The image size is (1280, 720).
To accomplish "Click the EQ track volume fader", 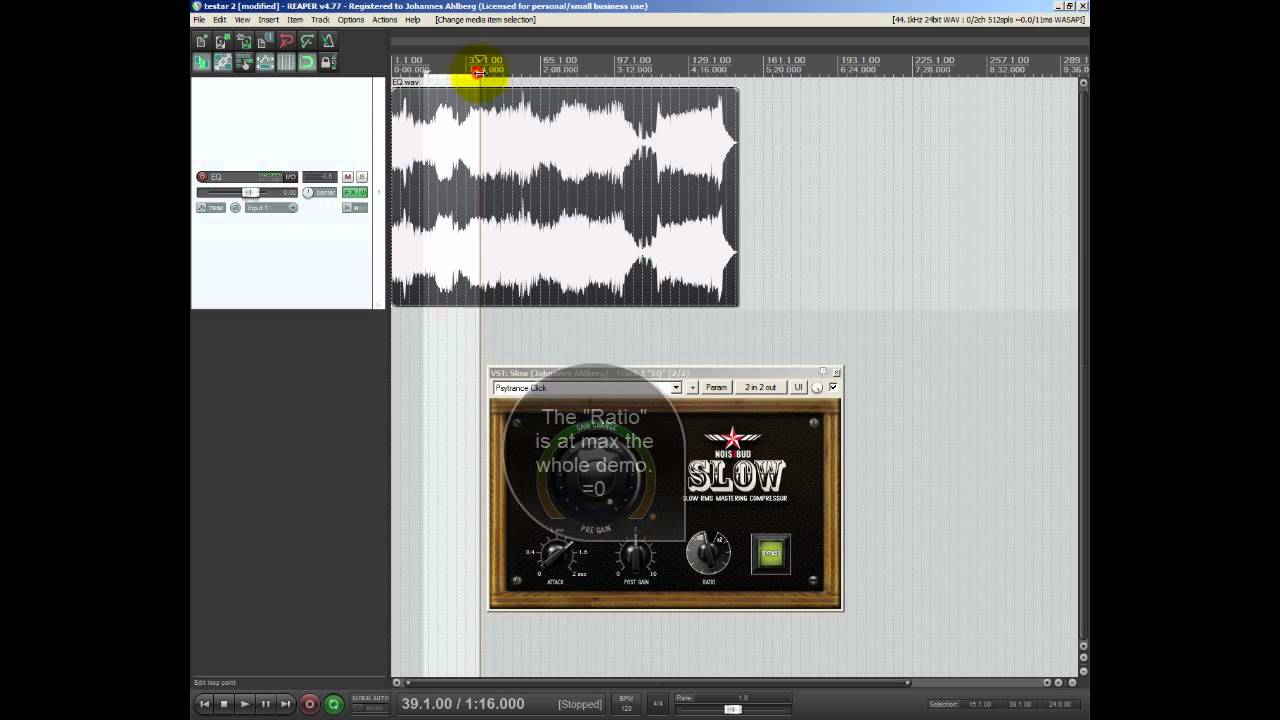I will pos(250,192).
